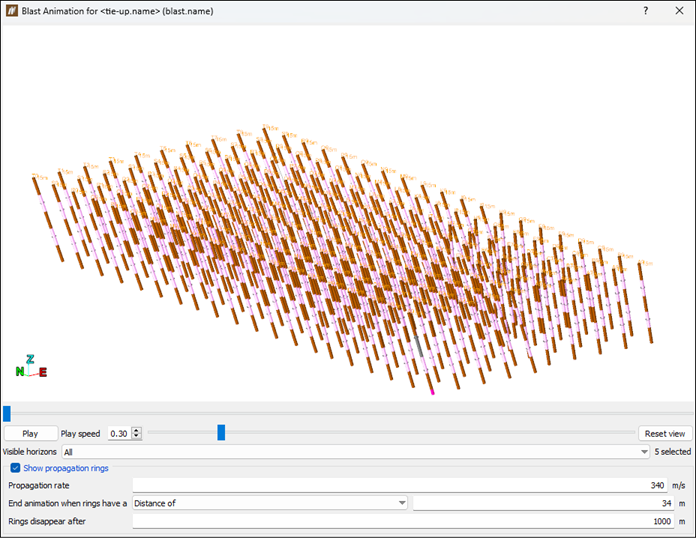Click the N axis indicator label

click(20, 371)
